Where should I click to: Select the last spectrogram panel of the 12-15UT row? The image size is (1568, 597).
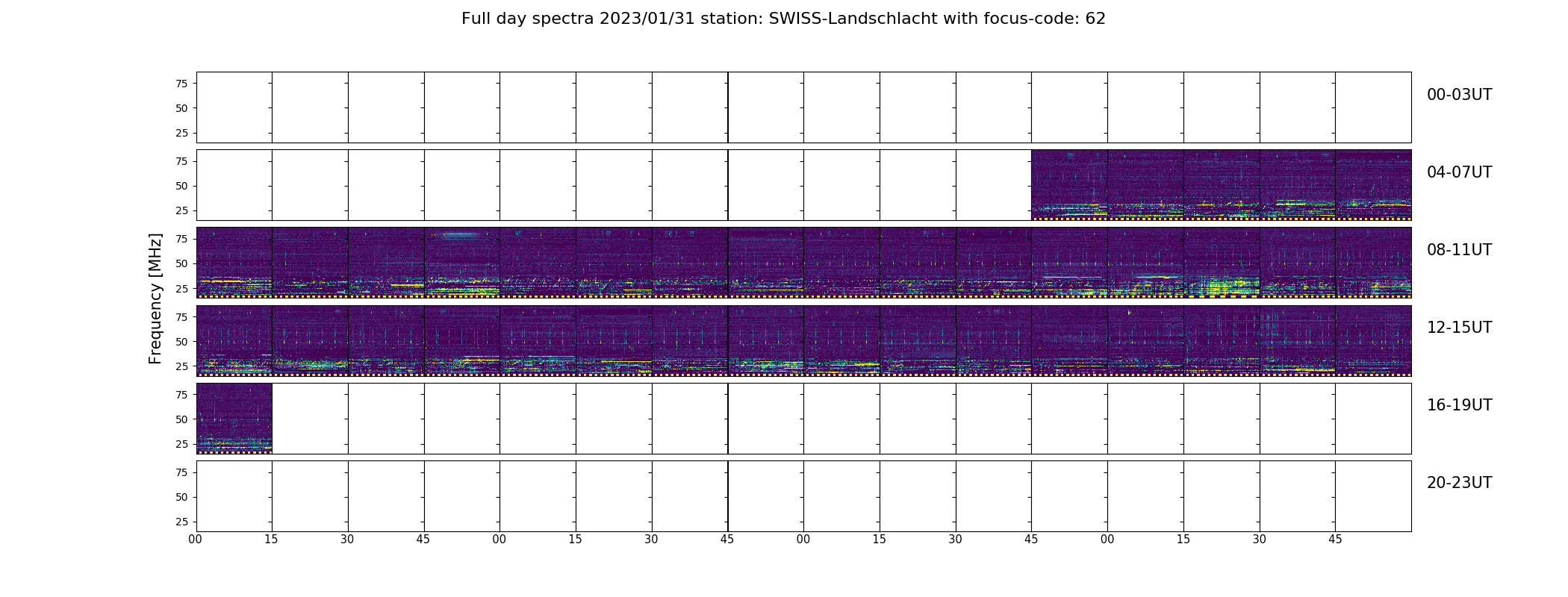[1373, 340]
